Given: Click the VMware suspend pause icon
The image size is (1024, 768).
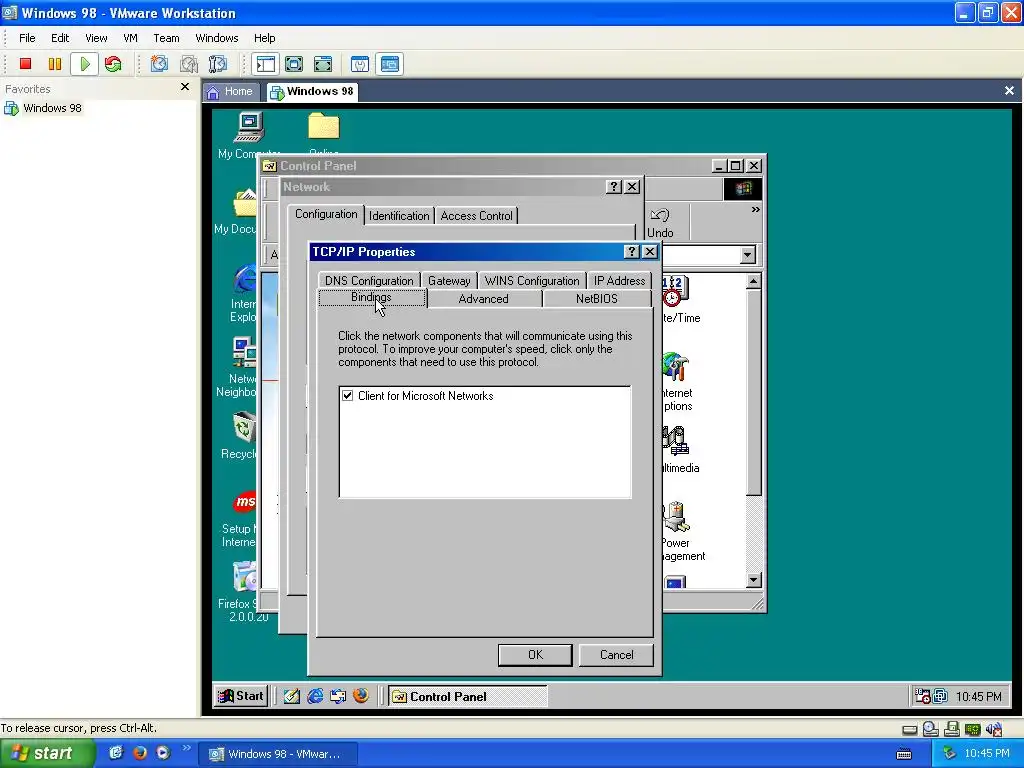Looking at the screenshot, I should point(55,64).
